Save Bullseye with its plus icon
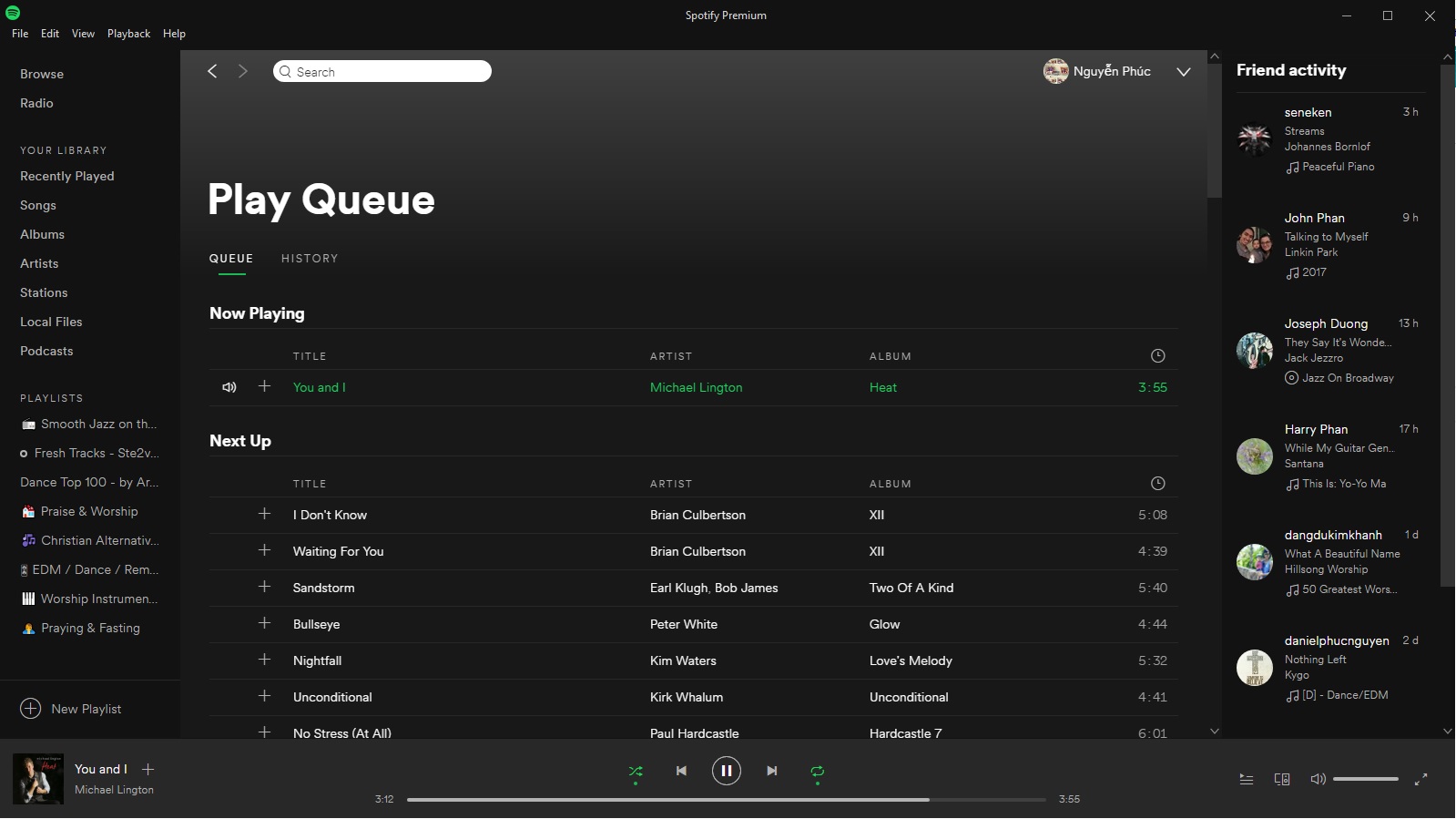Viewport: 1456px width, 819px height. click(x=264, y=623)
